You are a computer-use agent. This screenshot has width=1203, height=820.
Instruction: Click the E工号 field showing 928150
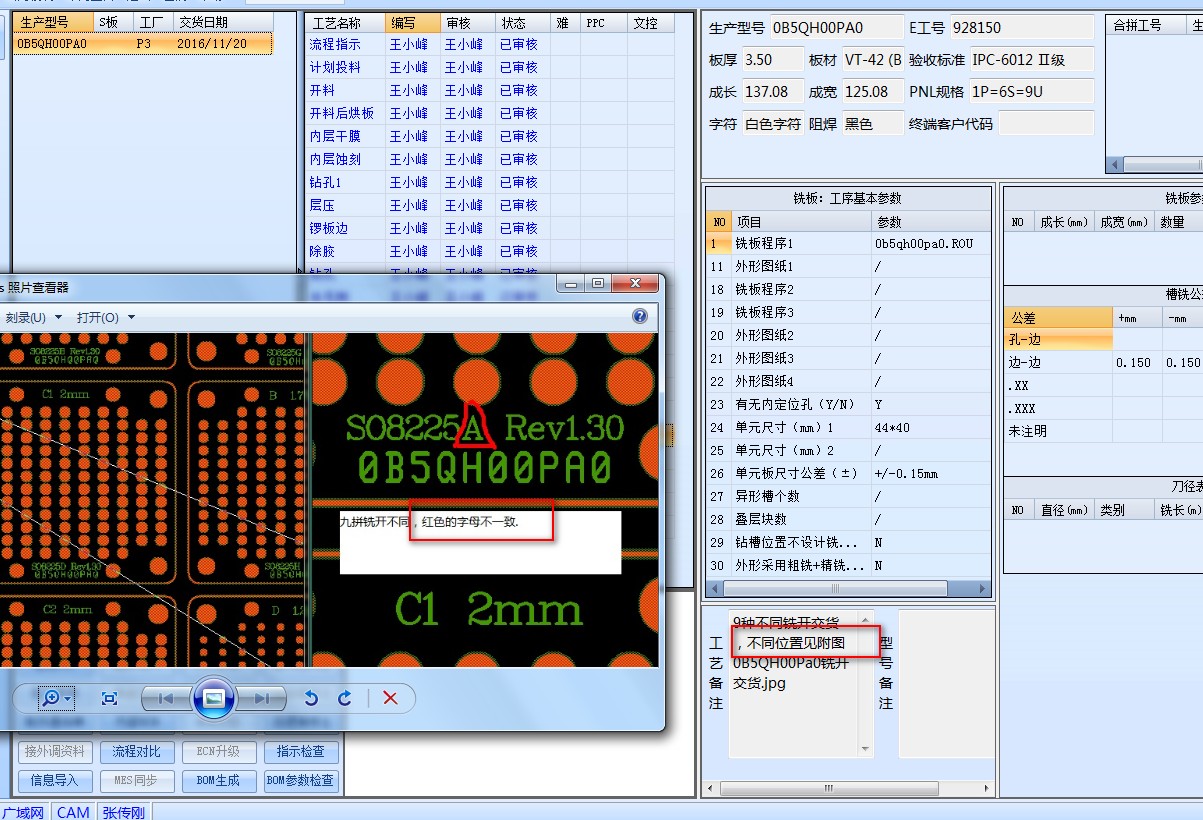pos(1020,28)
